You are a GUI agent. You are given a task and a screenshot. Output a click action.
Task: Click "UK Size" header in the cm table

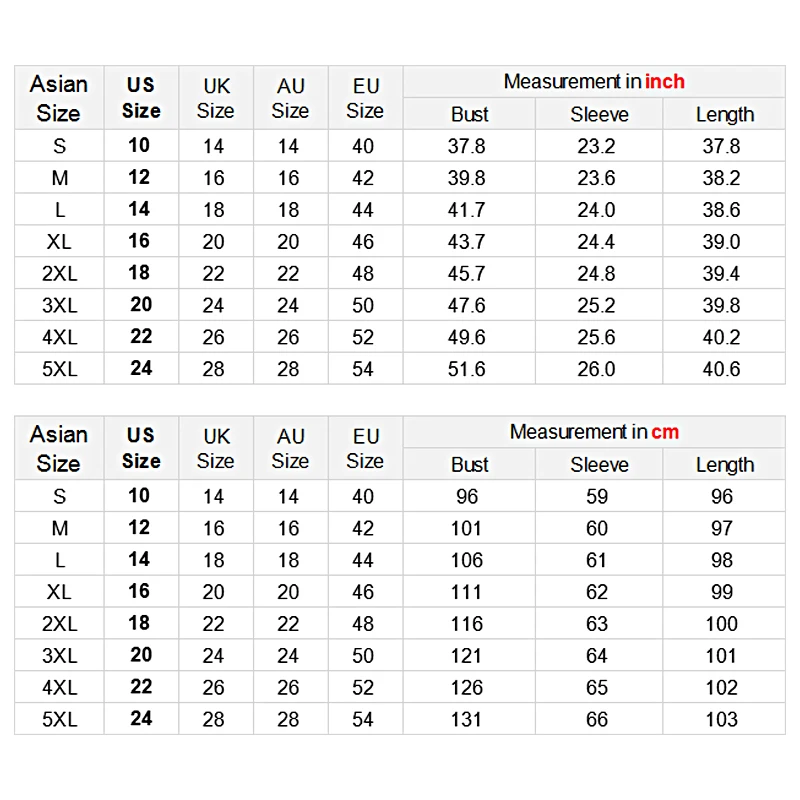point(216,447)
